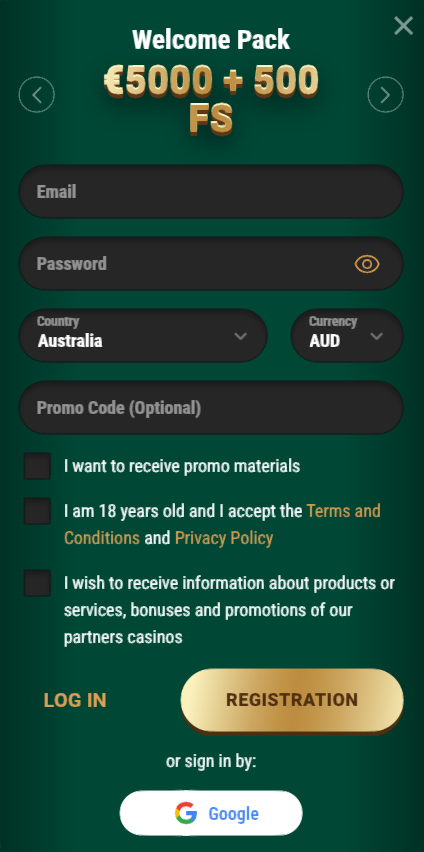
Task: Go to the previous promo banner arrow
Action: tap(36, 95)
